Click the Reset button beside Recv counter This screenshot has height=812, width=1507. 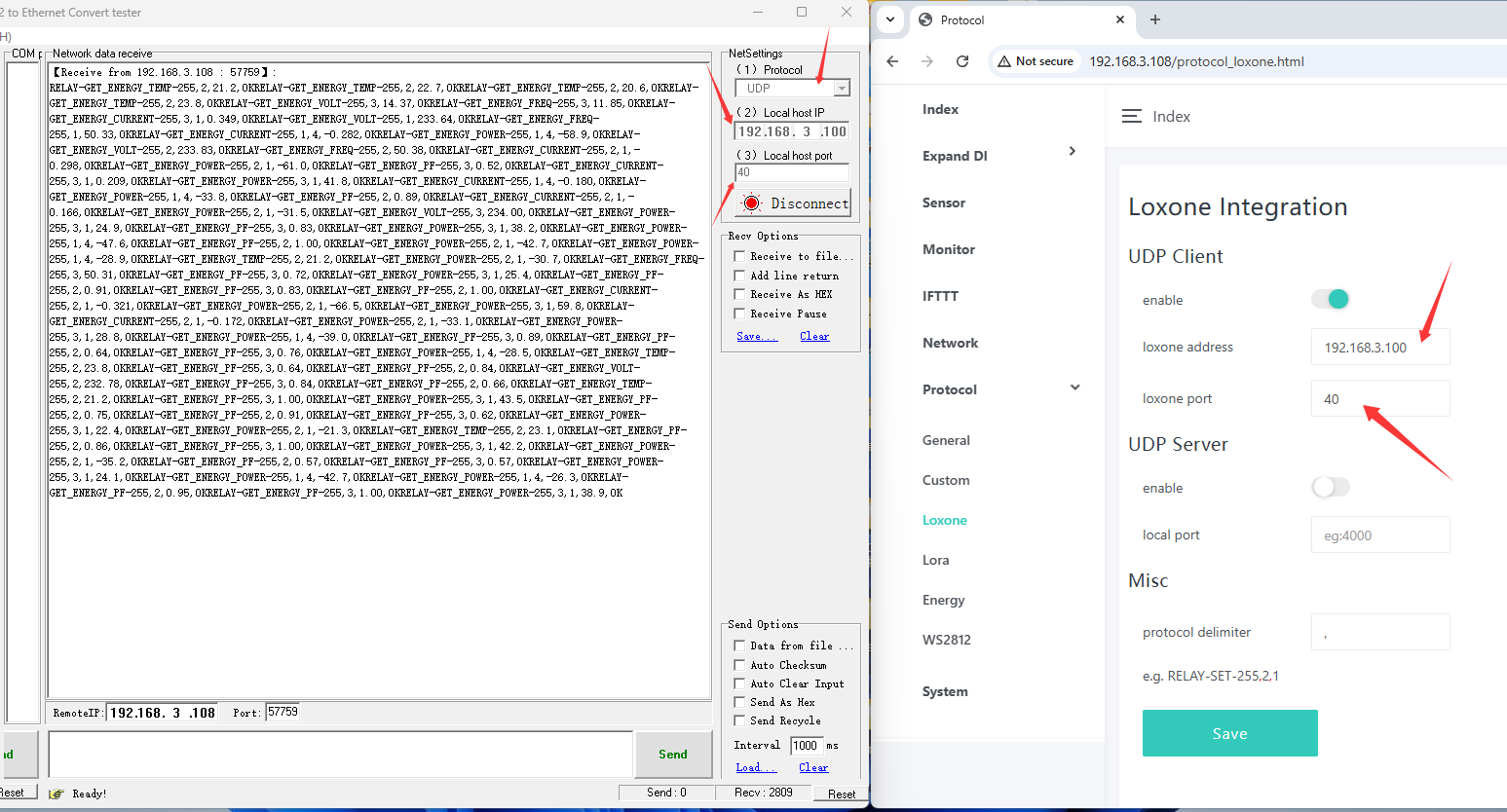tap(842, 794)
